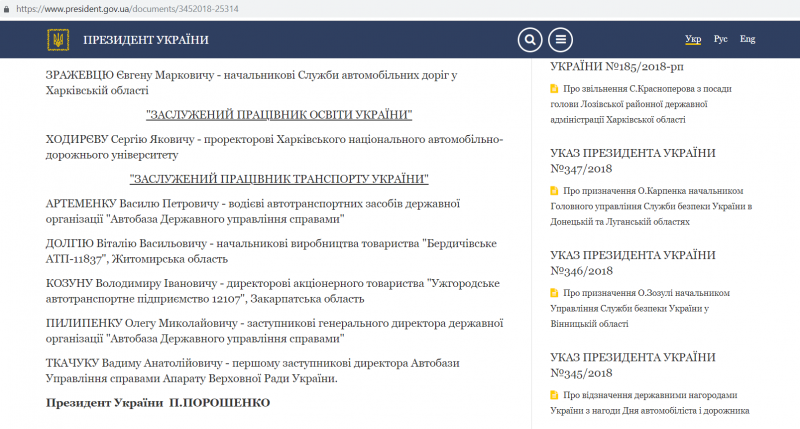The width and height of the screenshot is (800, 429).
Task: Click document icon beside Зозуля appointment link
Action: (554, 293)
